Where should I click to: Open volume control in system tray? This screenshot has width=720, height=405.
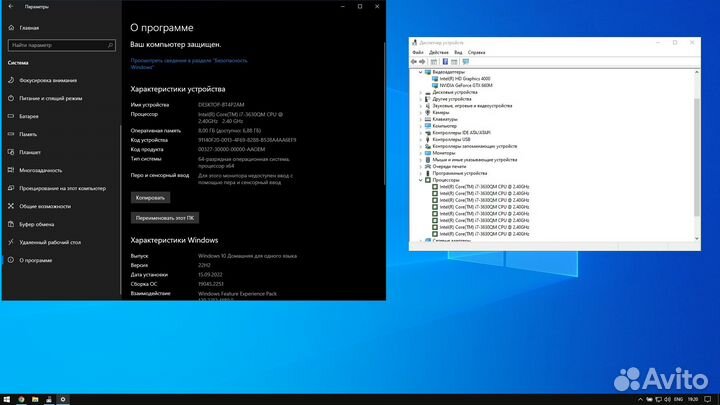point(667,399)
